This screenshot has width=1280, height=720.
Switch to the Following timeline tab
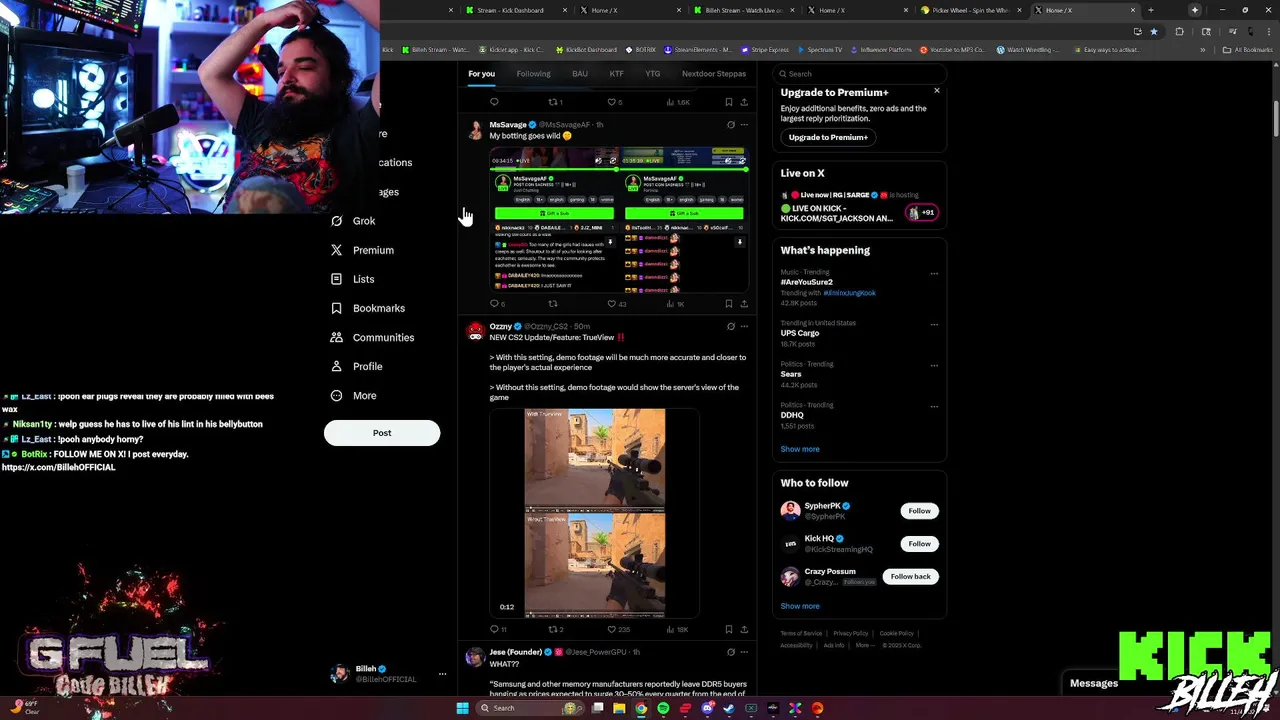[533, 74]
